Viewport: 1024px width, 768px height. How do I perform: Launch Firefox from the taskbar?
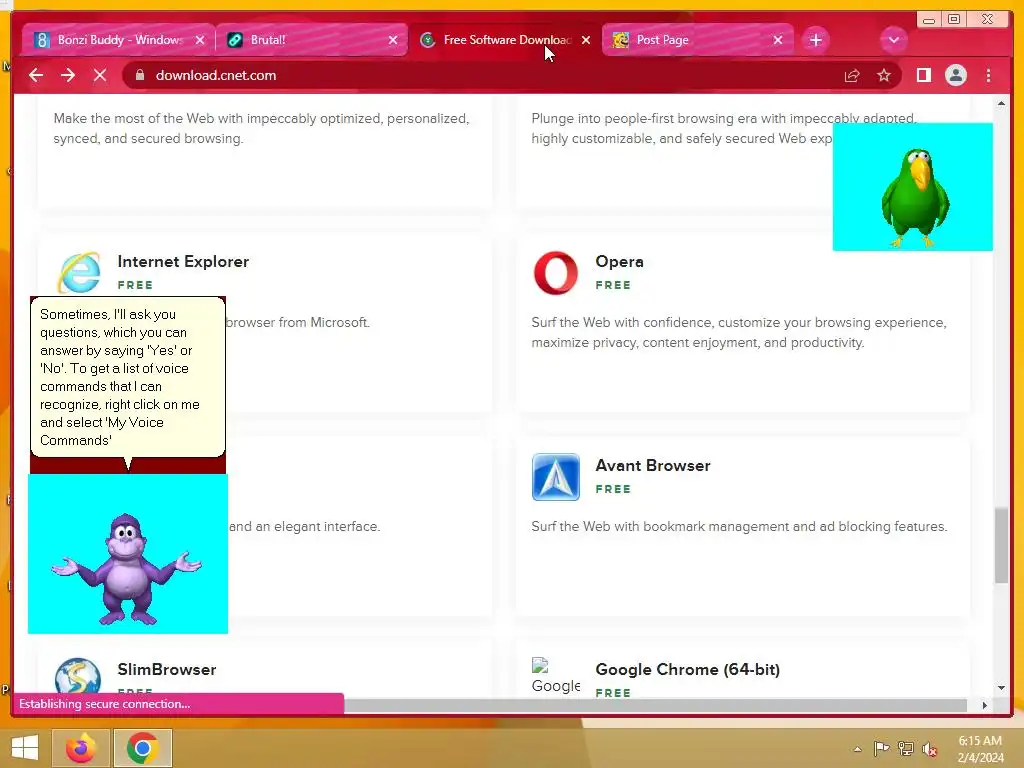pos(81,748)
